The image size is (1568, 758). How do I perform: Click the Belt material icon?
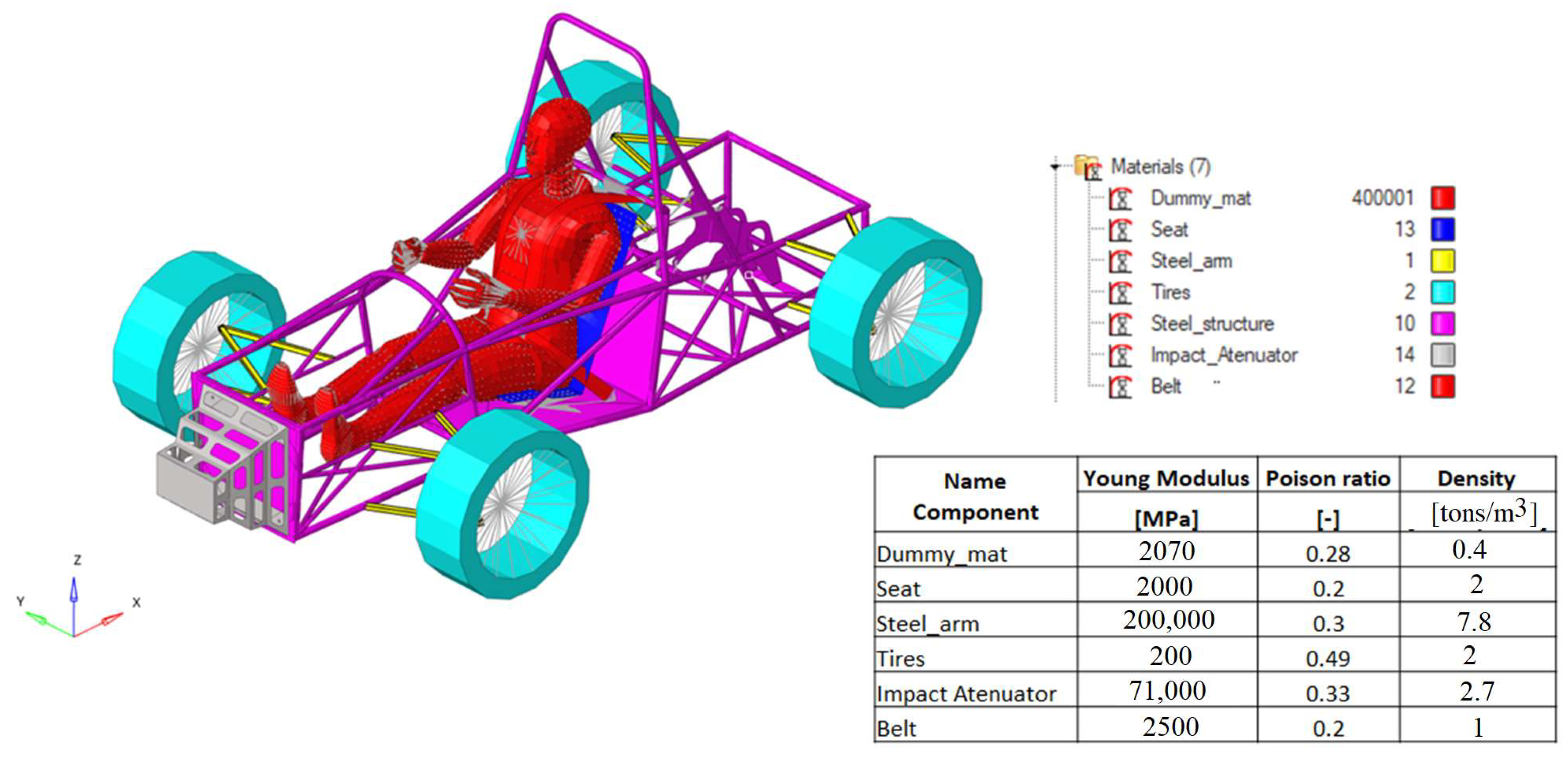tap(1120, 387)
